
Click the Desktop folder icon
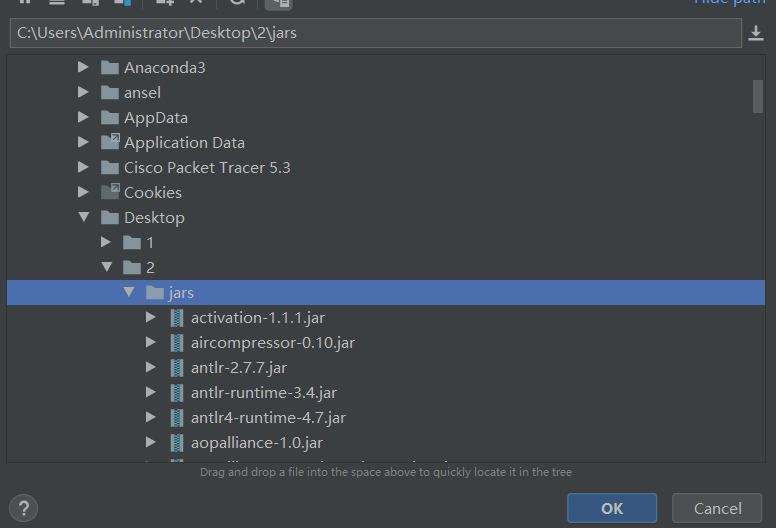109,217
